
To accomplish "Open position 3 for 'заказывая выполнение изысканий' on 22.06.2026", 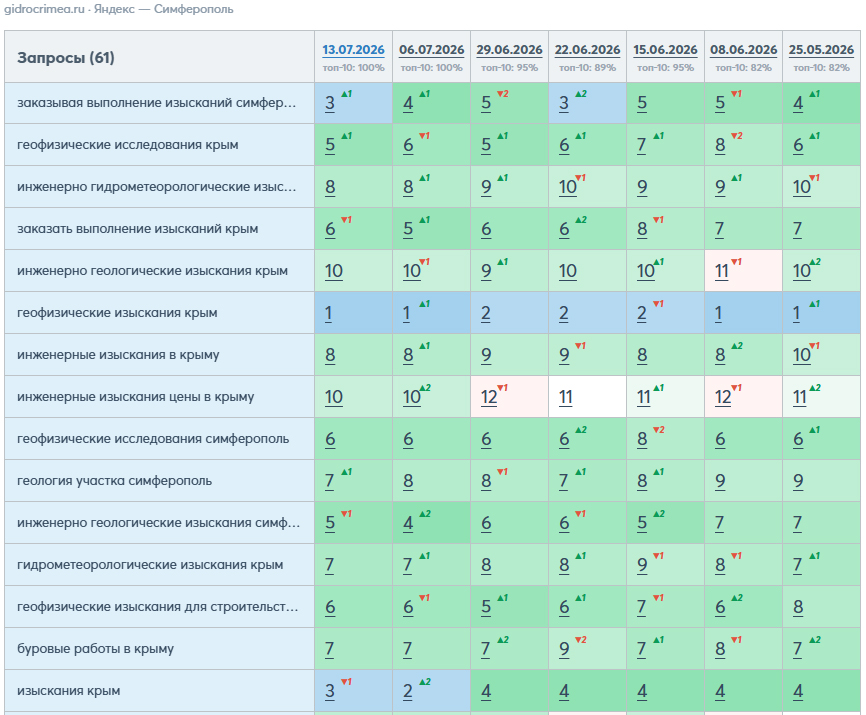I will point(563,103).
